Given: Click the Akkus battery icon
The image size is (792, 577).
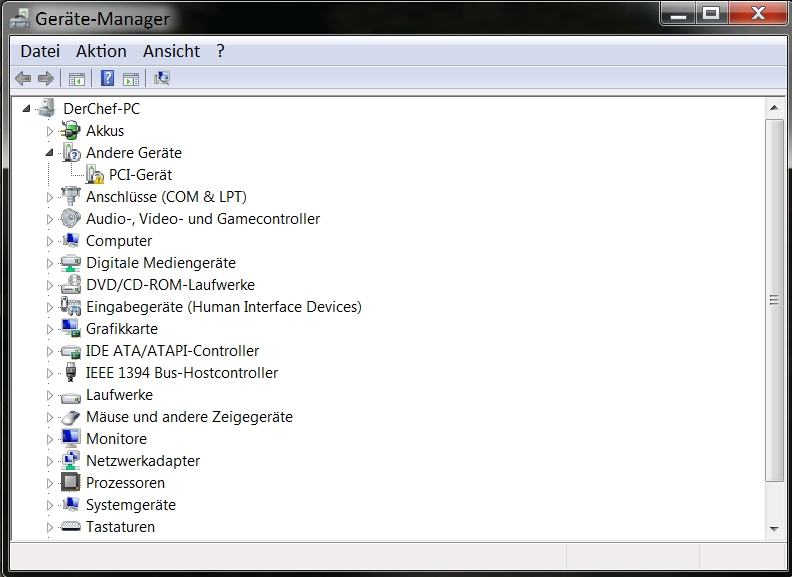Looking at the screenshot, I should pos(70,130).
